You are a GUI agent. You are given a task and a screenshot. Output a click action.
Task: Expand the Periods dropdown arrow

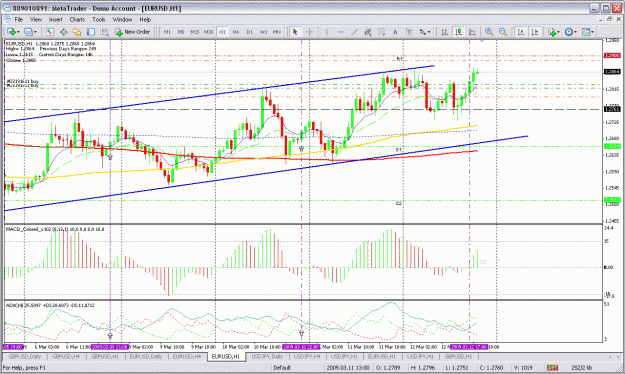[575, 32]
